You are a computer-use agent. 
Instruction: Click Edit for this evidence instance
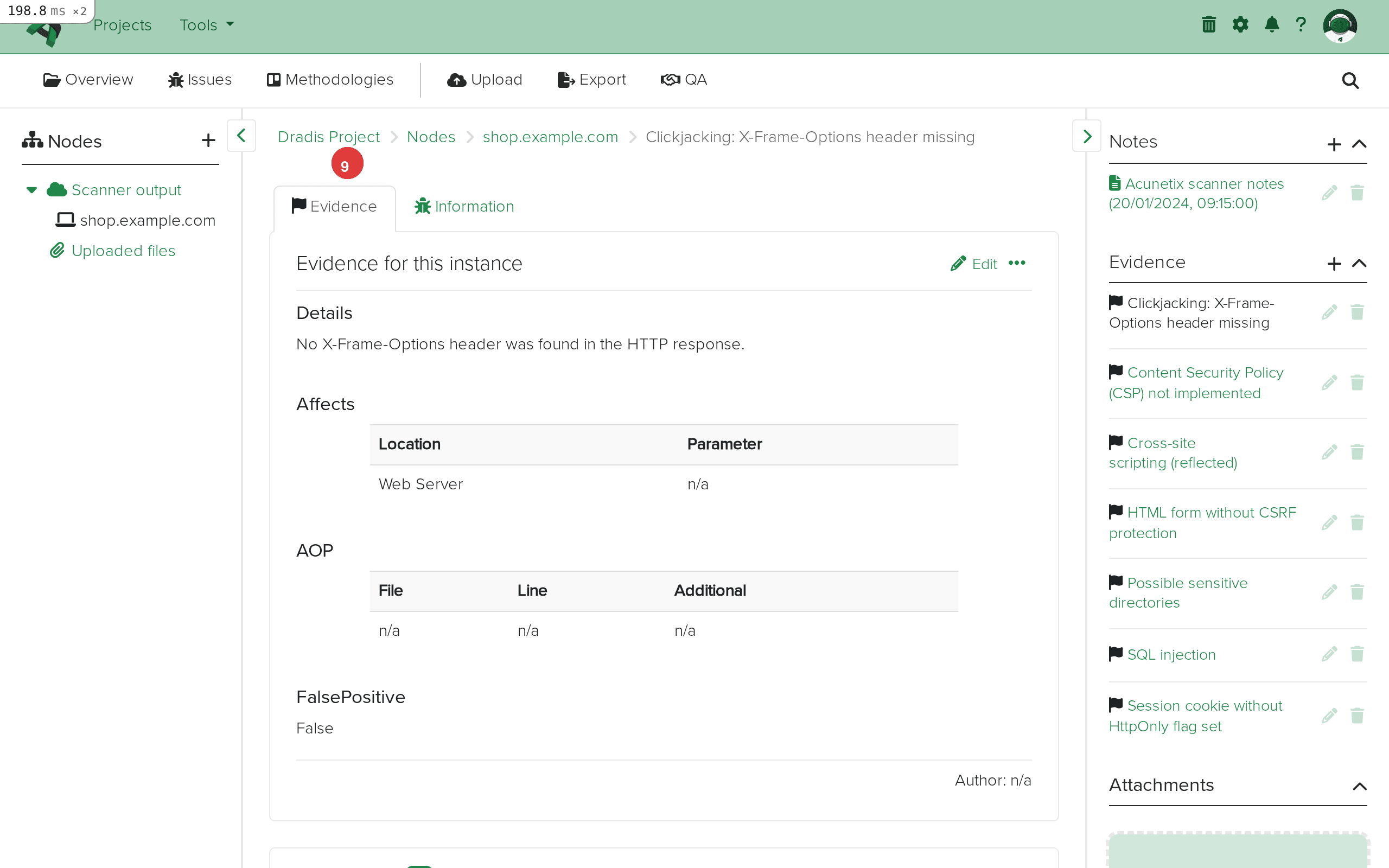tap(973, 264)
